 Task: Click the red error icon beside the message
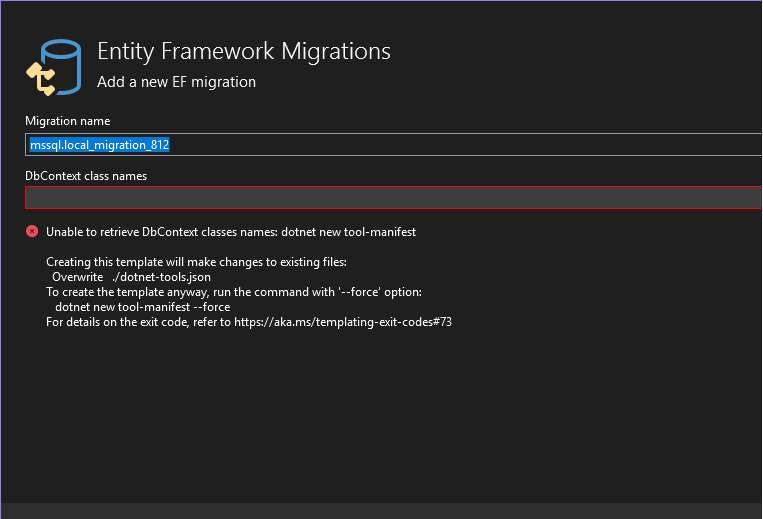click(x=32, y=231)
